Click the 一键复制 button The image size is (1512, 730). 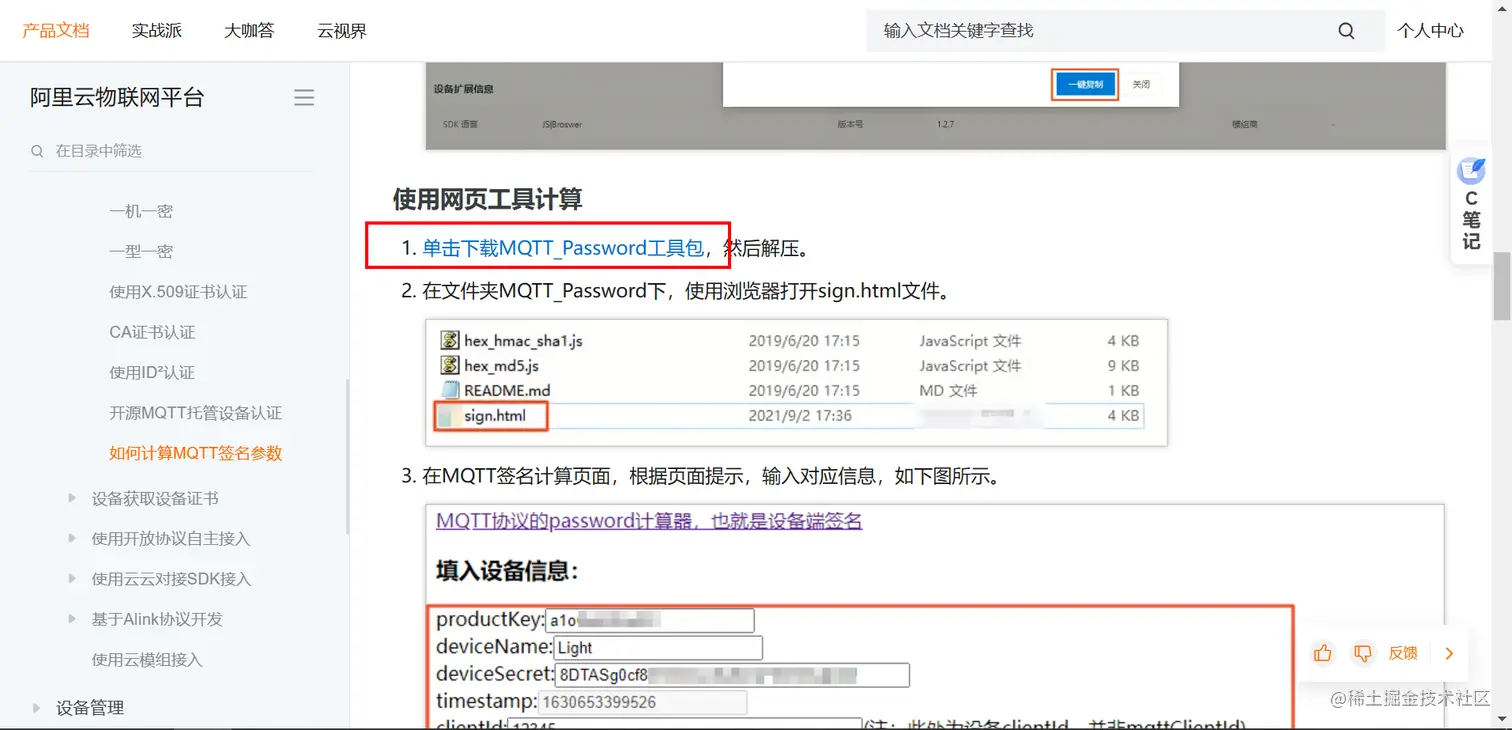point(1085,85)
